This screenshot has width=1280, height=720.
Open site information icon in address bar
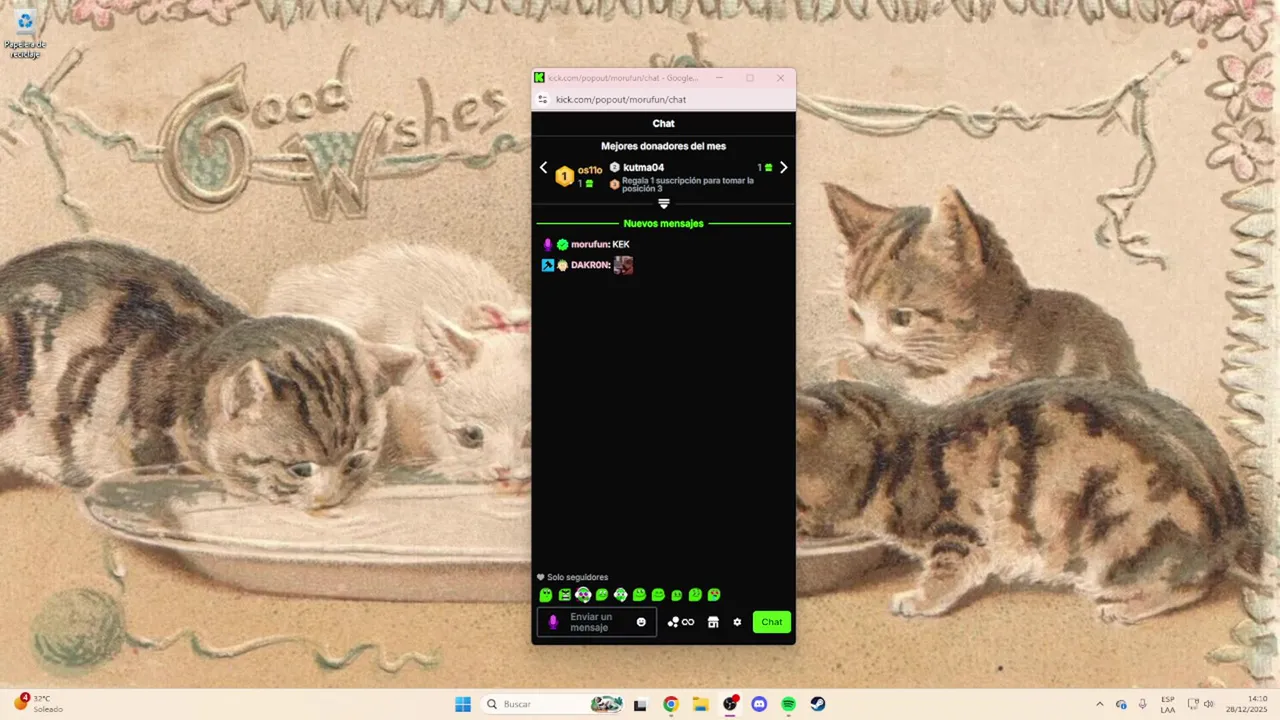point(543,99)
